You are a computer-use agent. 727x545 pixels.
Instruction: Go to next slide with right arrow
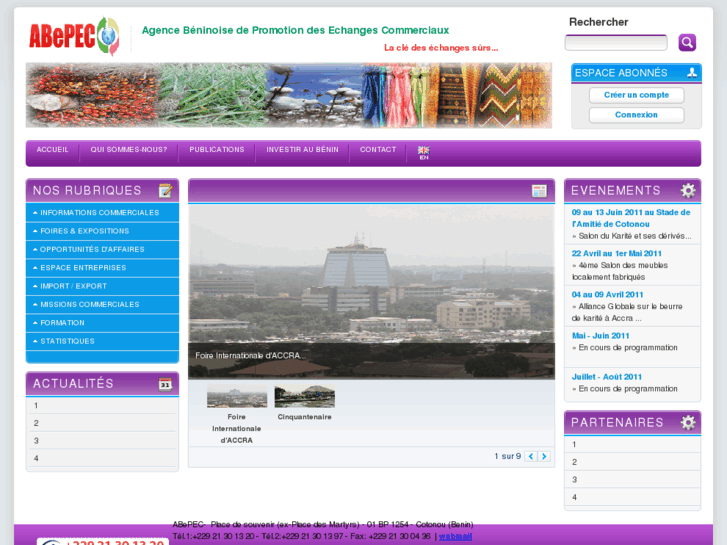[544, 456]
